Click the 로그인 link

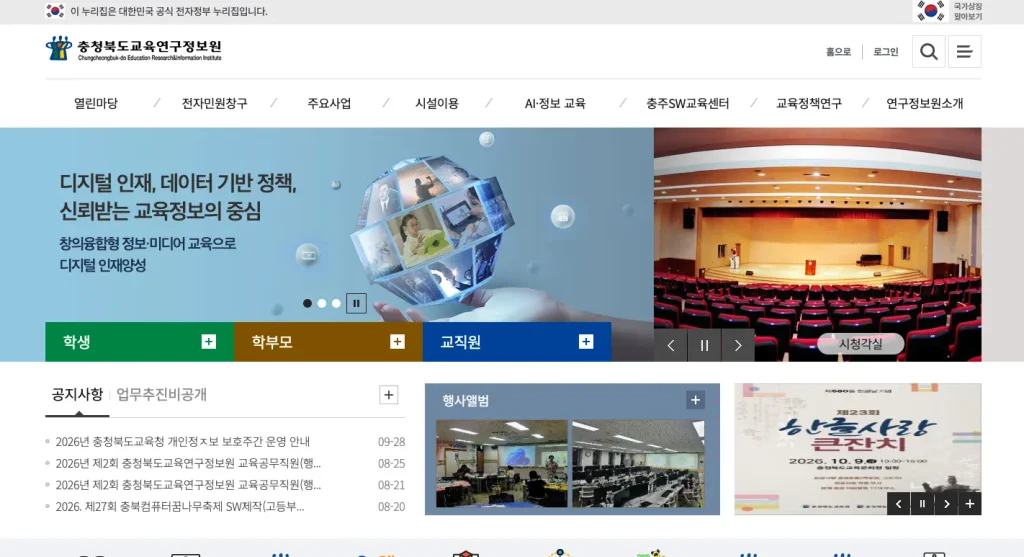coord(886,52)
